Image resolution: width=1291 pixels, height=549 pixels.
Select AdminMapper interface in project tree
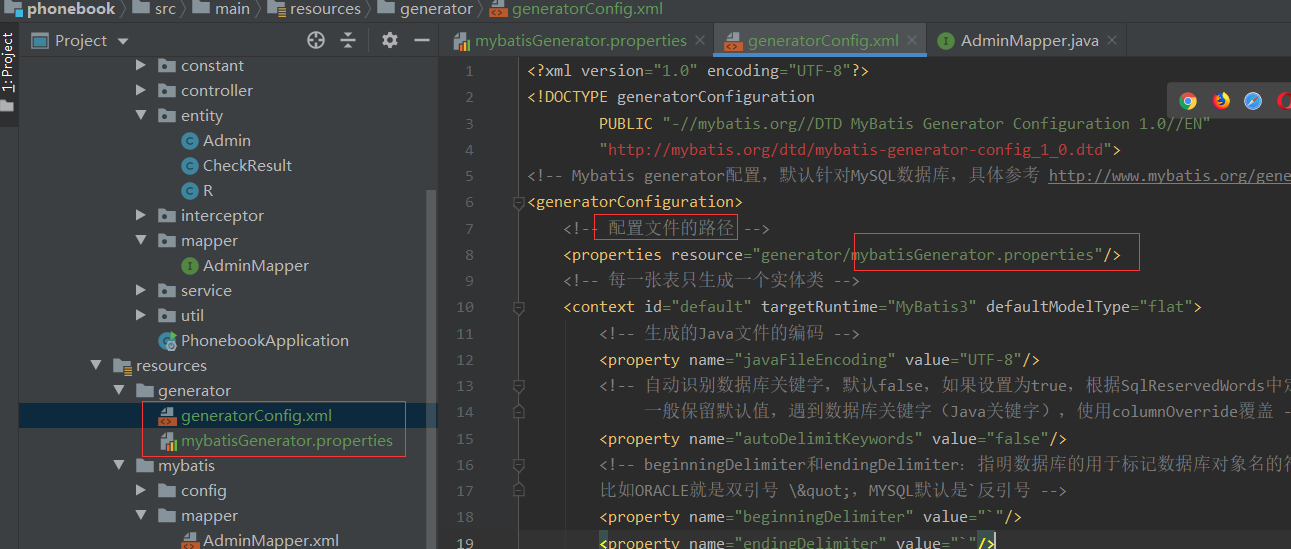coord(256,266)
